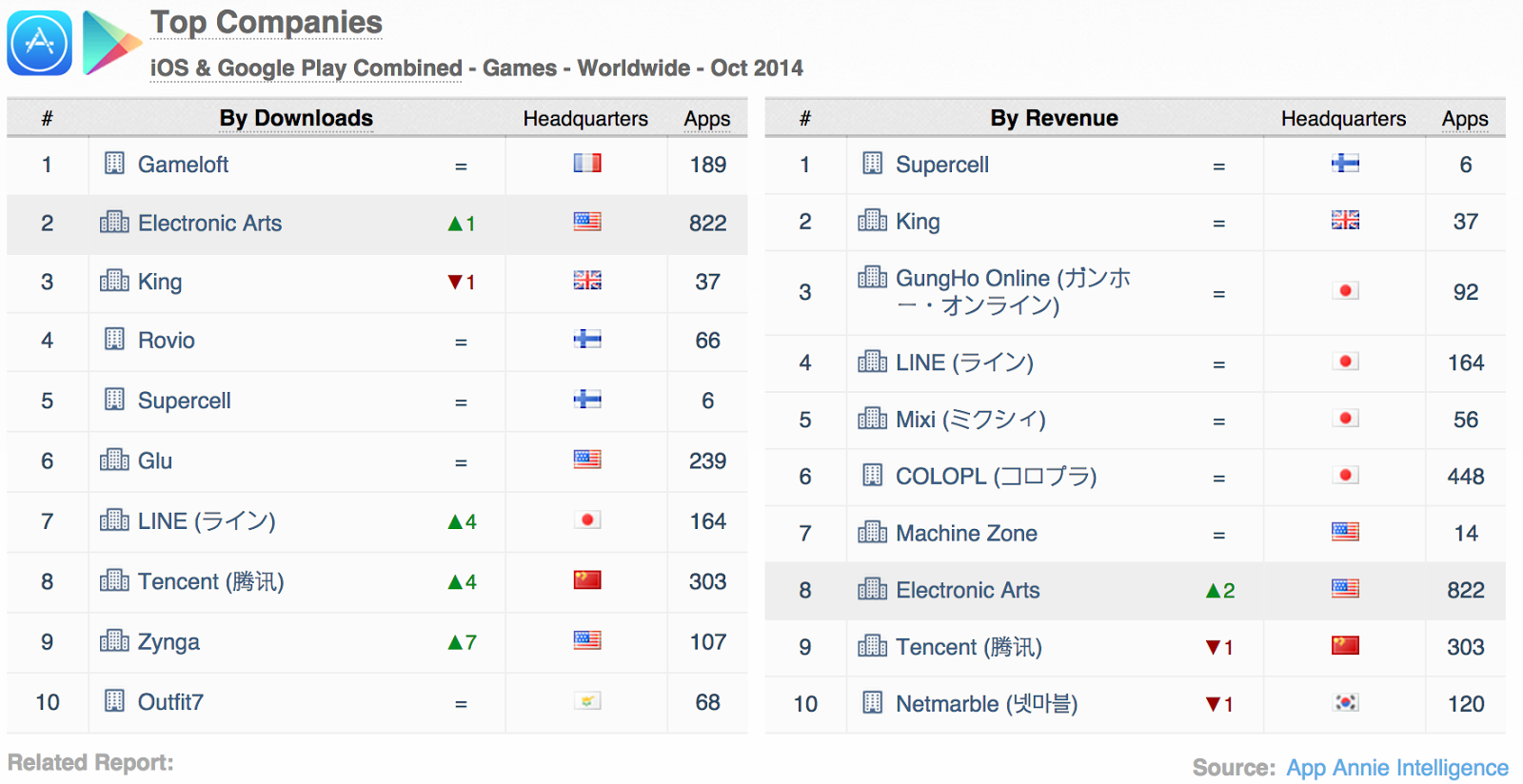Click apps count 822 in Downloads table
The height and width of the screenshot is (784, 1523).
[x=707, y=224]
